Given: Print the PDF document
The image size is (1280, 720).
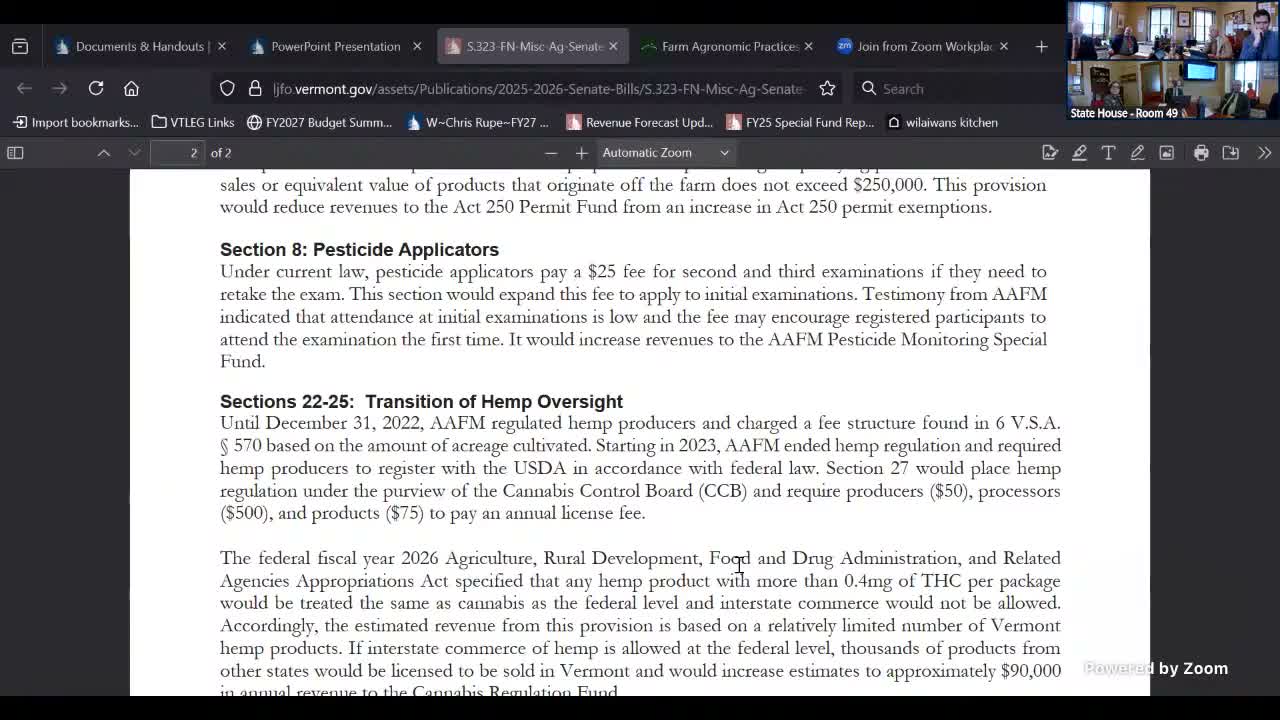Looking at the screenshot, I should pyautogui.click(x=1201, y=153).
